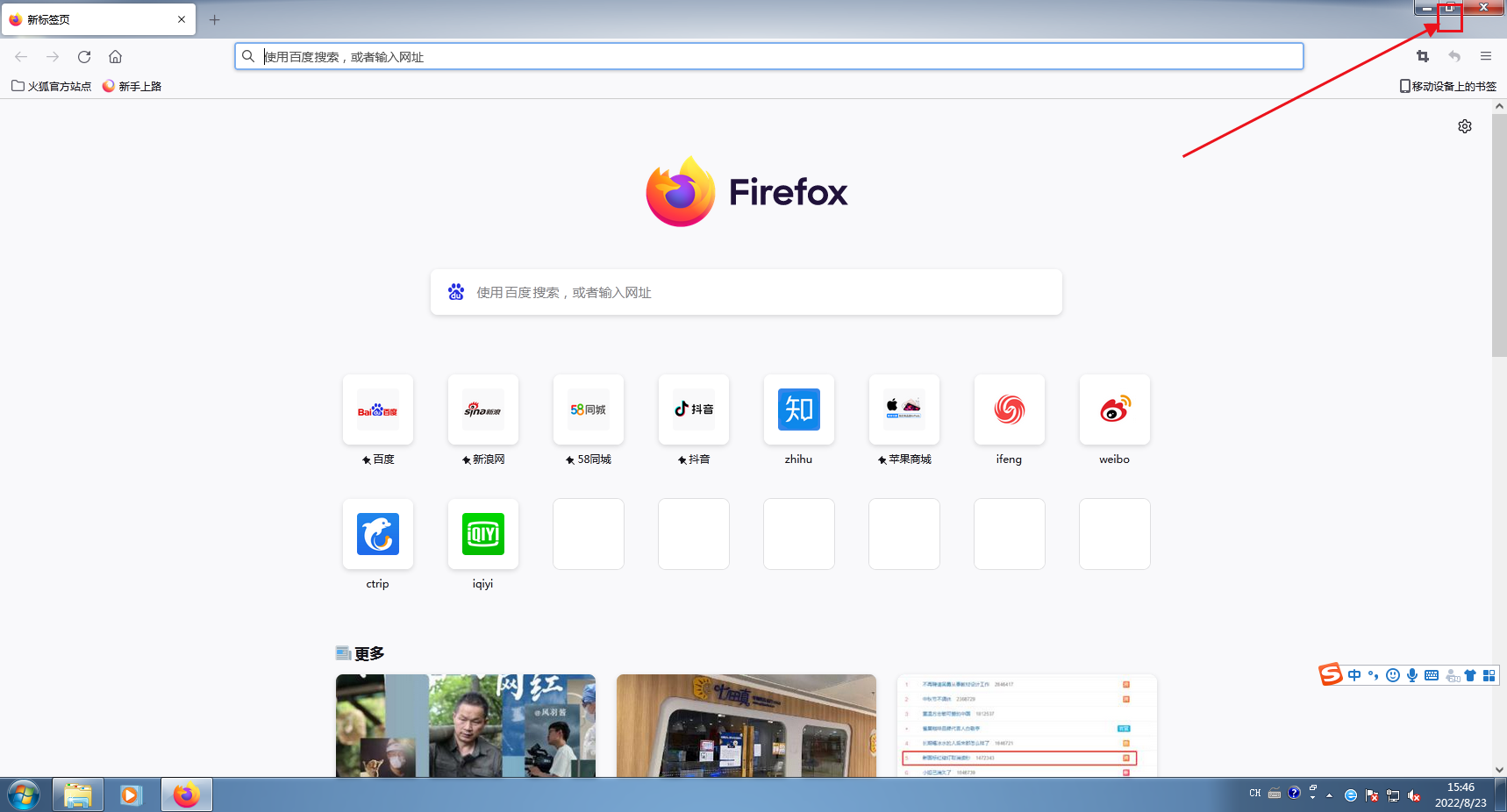
Task: Click the Back navigation arrow
Action: click(x=21, y=57)
